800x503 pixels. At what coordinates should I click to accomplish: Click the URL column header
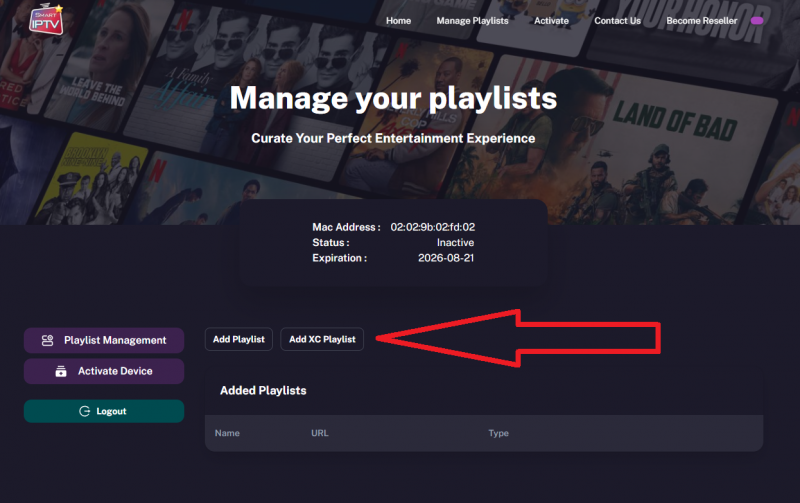[320, 433]
